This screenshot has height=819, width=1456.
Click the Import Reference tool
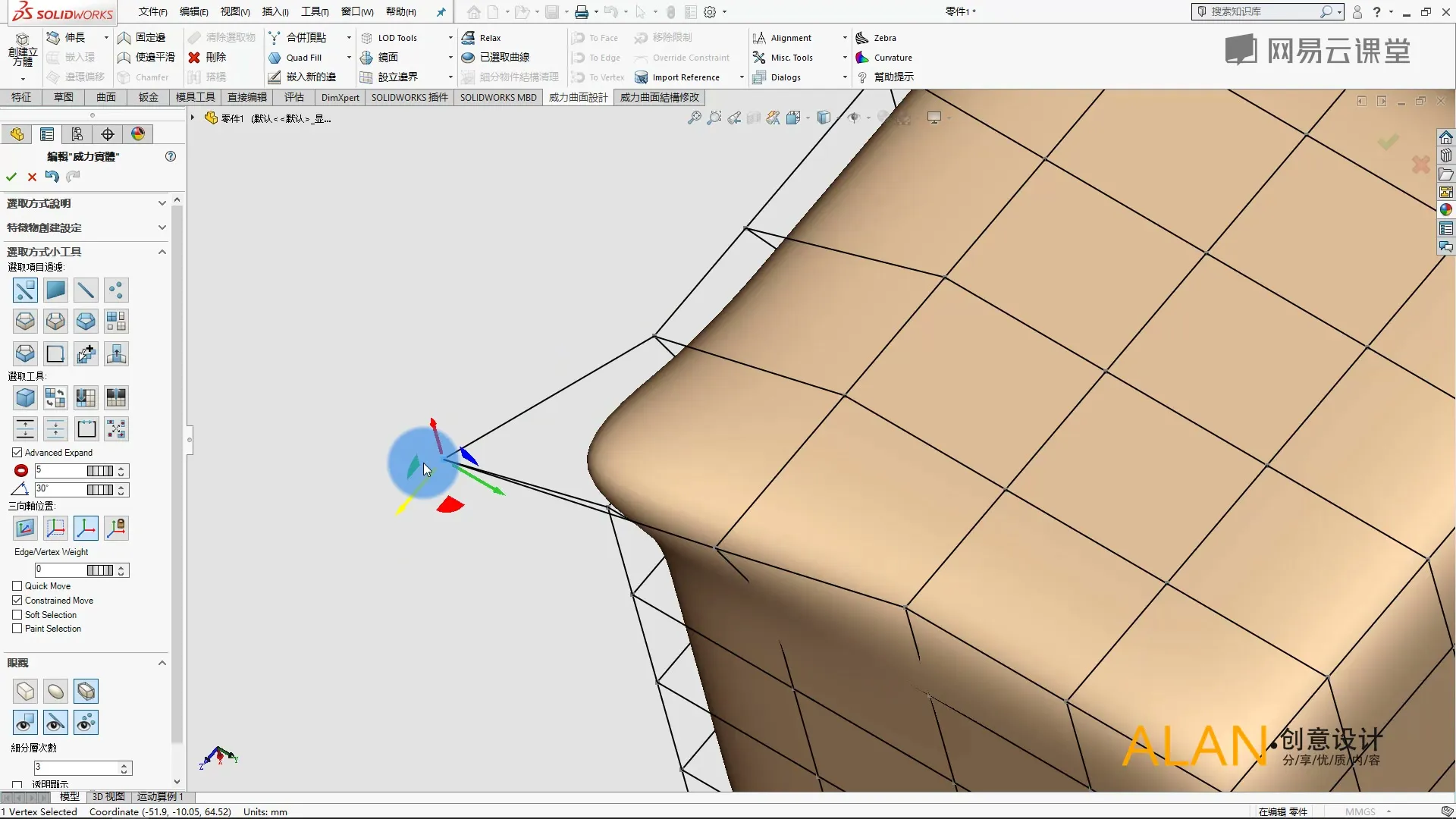[x=677, y=77]
